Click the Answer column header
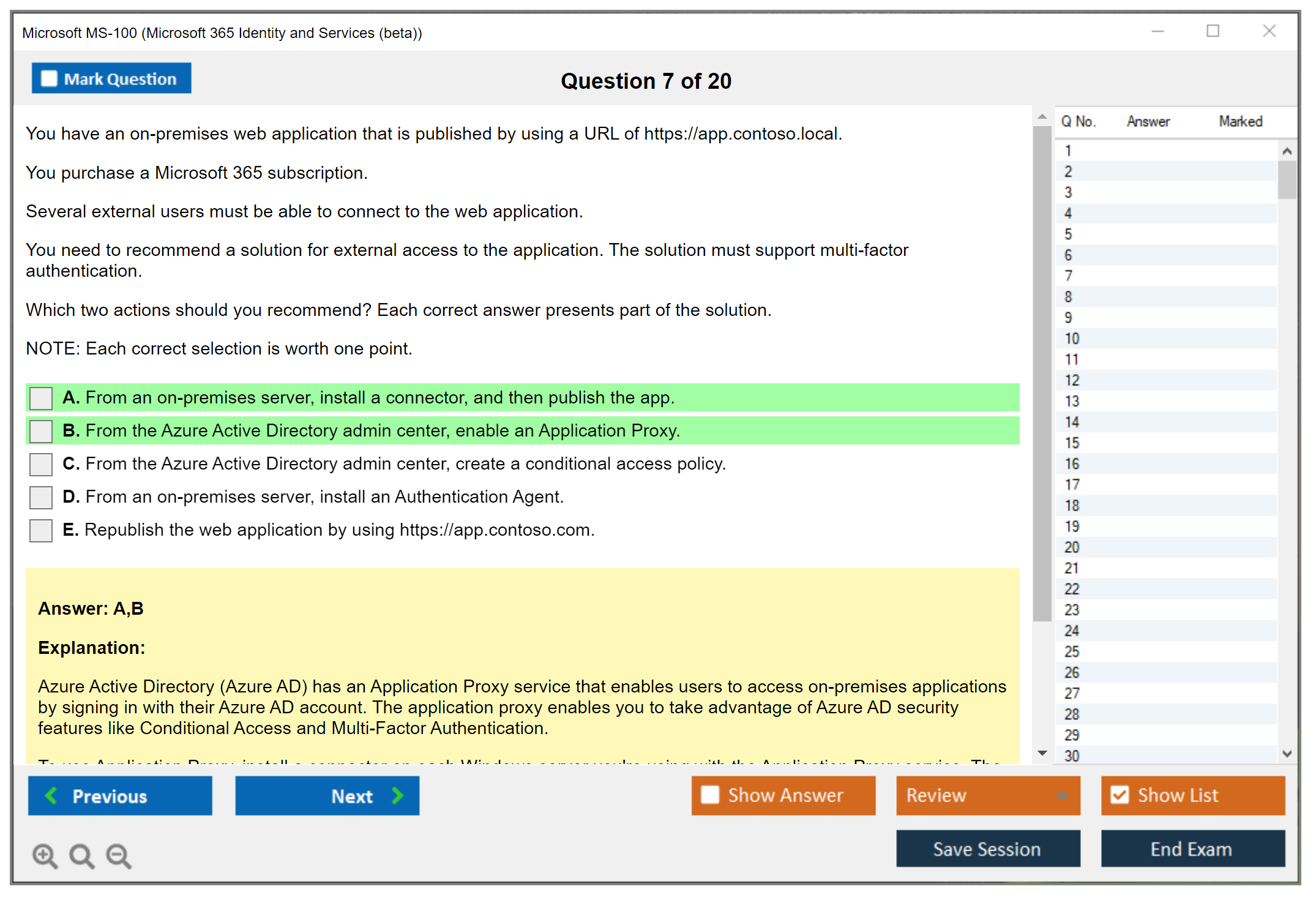1316x900 pixels. coord(1148,121)
